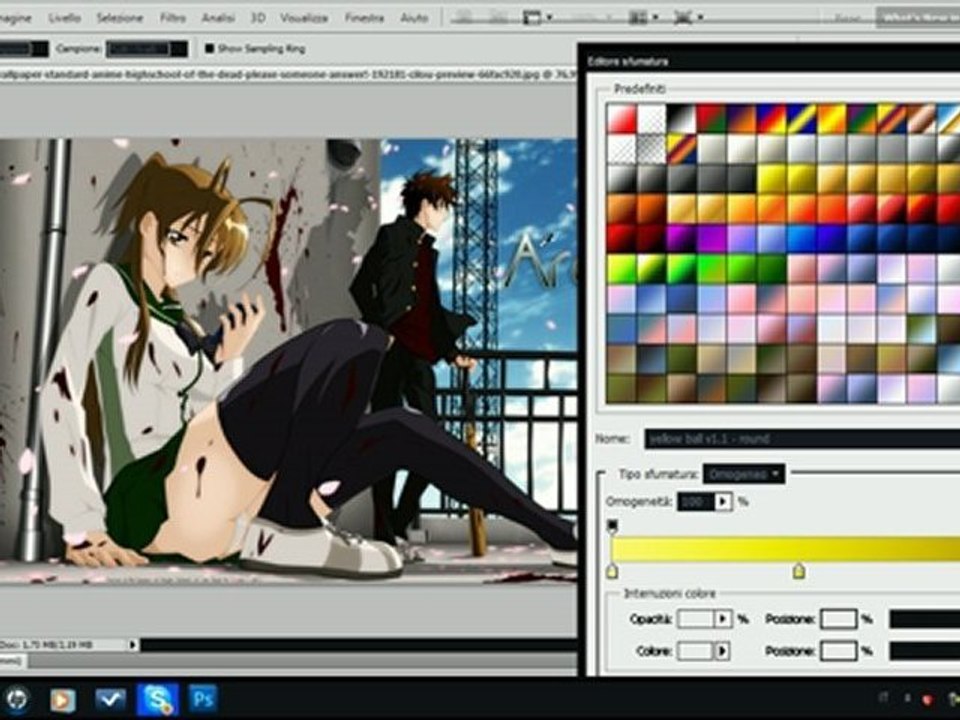The height and width of the screenshot is (720, 960).
Task: Click the Omogeneità percentage field
Action: tap(696, 501)
